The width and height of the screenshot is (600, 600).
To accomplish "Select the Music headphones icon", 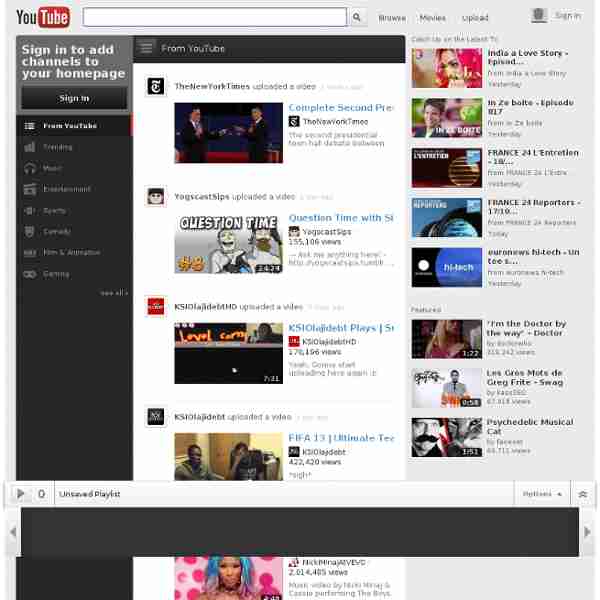I will click(29, 168).
